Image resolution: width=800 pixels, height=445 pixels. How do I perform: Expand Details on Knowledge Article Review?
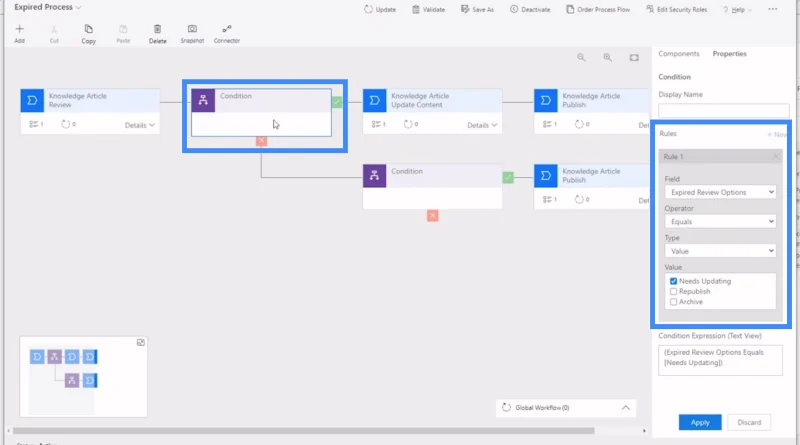pyautogui.click(x=140, y=125)
